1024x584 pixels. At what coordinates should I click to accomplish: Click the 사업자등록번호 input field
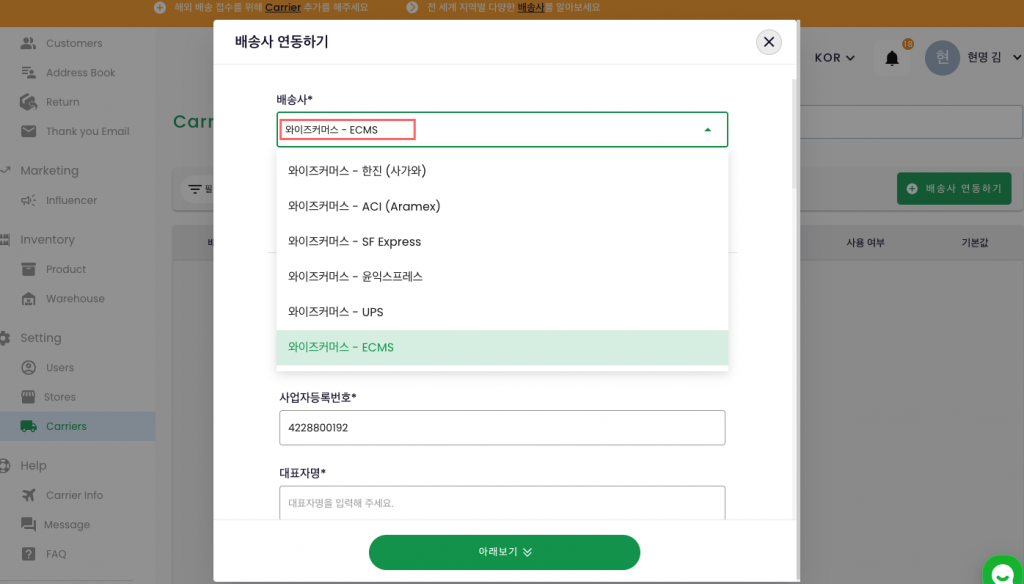click(502, 428)
